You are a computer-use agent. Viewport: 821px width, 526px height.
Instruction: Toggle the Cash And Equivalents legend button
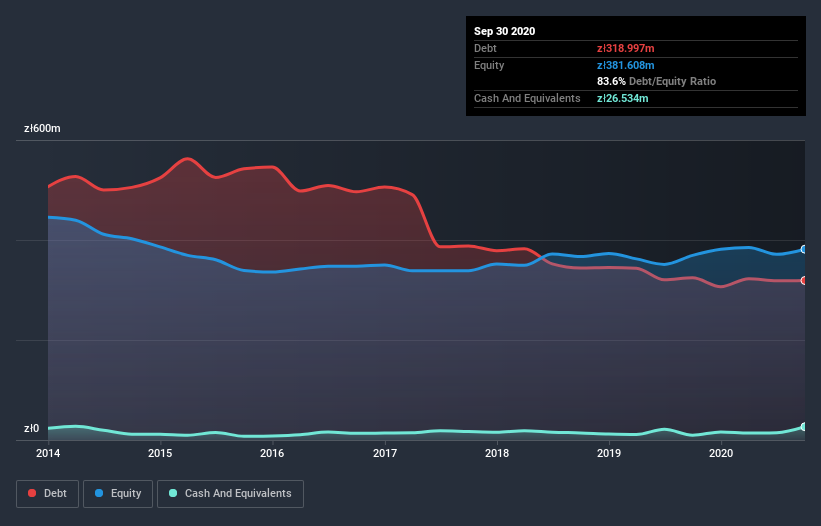coord(230,494)
